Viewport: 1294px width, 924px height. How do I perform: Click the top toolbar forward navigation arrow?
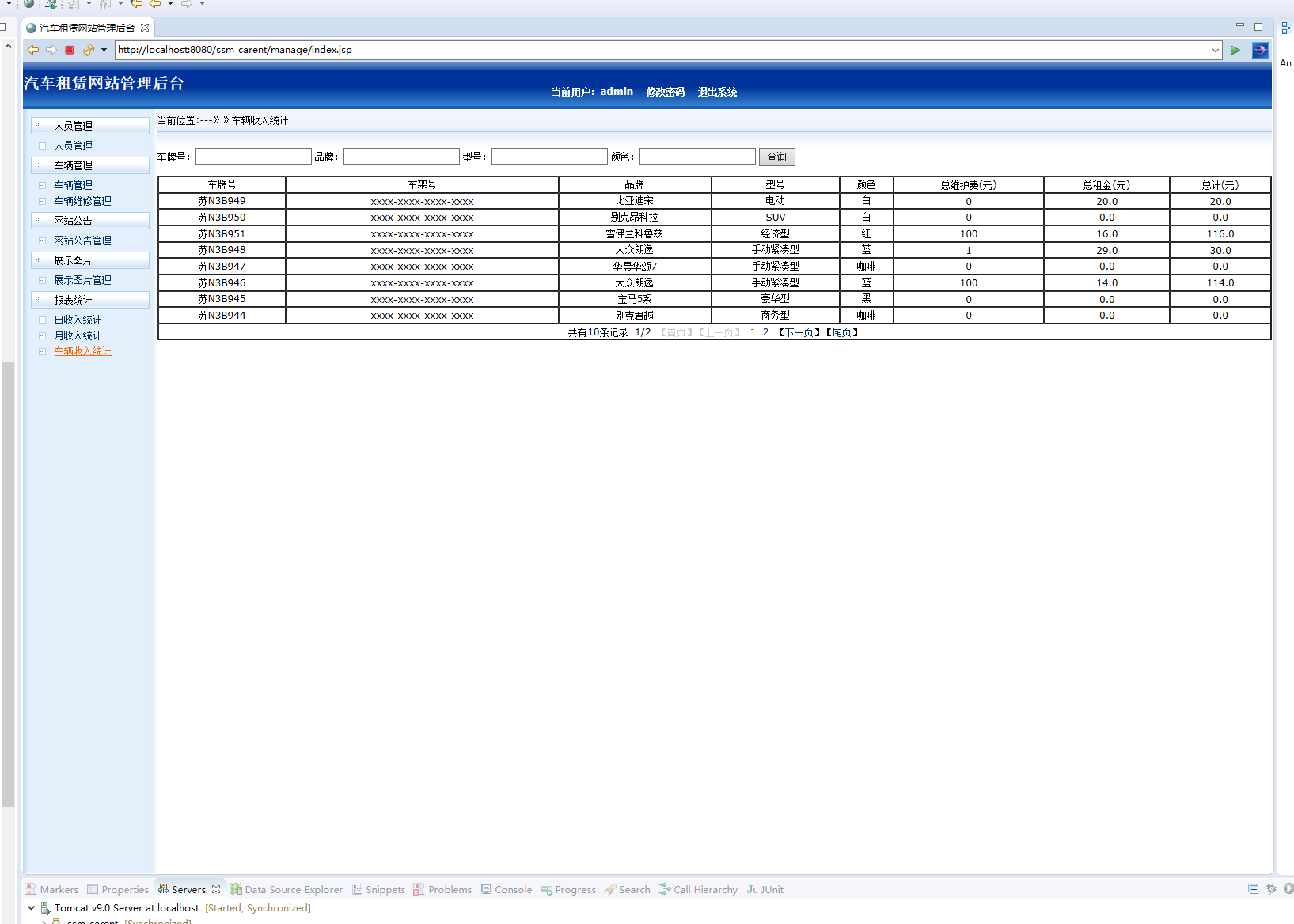pos(187,4)
